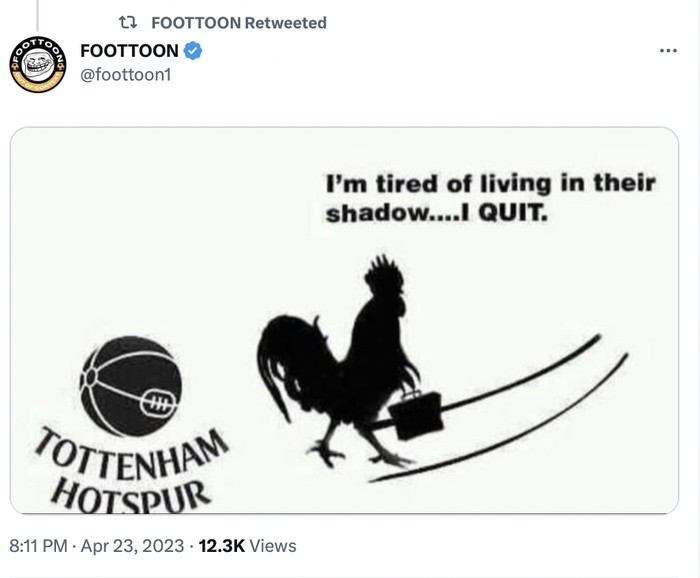This screenshot has width=700, height=578.
Task: Click the "Apr 23, 2023" date
Action: tap(135, 546)
